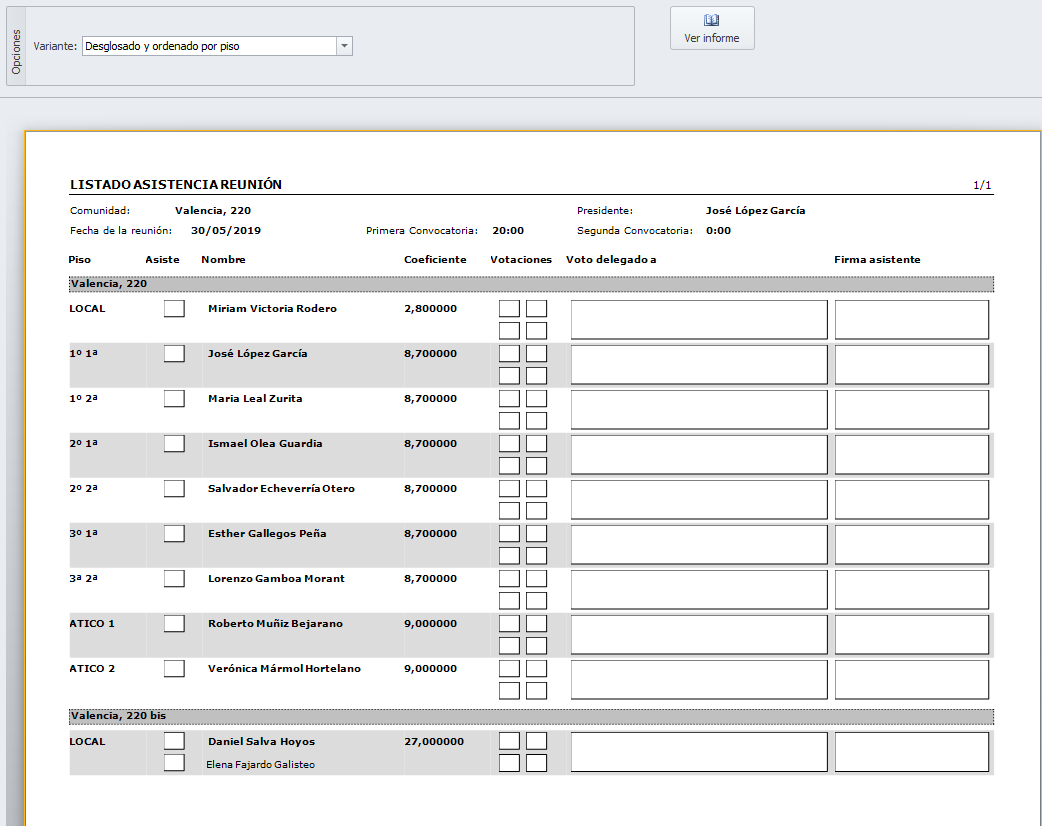The width and height of the screenshot is (1042, 826).
Task: Check Asiste box for Miriam Victoria Rodero
Action: (x=174, y=309)
